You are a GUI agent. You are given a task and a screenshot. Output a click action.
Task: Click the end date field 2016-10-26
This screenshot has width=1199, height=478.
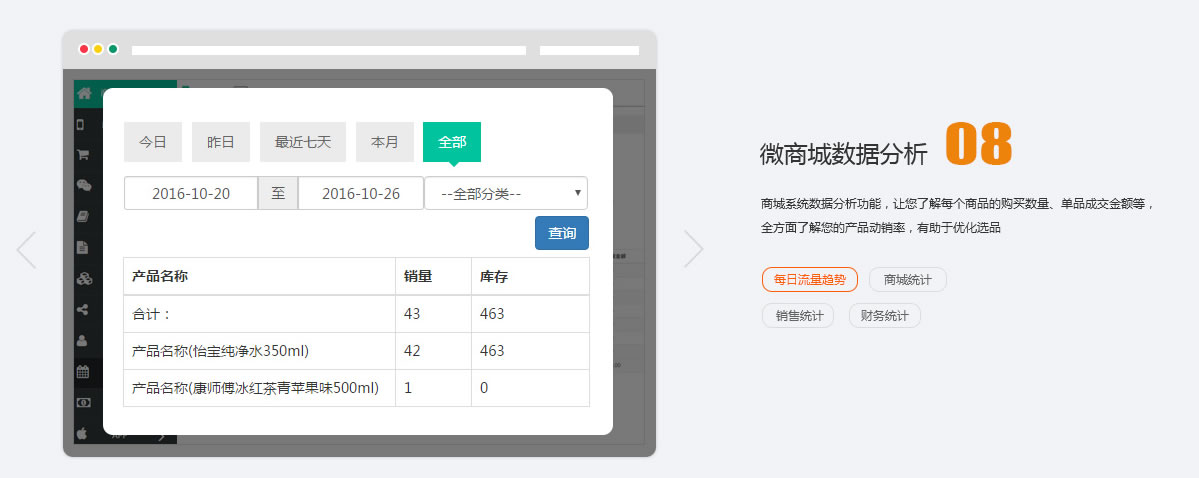pyautogui.click(x=361, y=194)
